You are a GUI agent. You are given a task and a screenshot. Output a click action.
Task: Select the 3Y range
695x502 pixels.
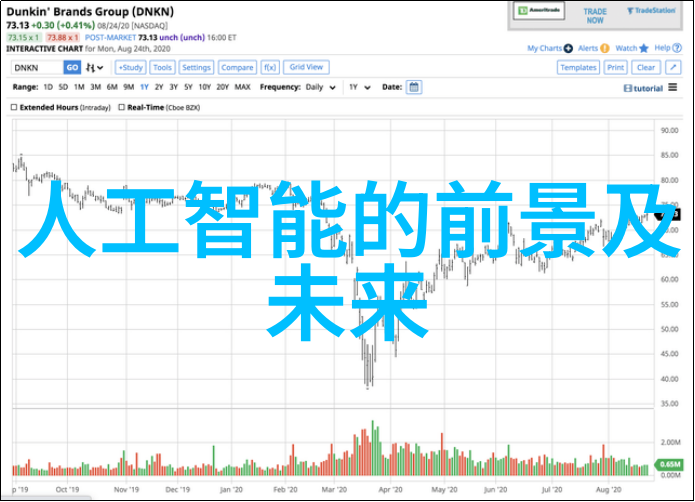(173, 87)
